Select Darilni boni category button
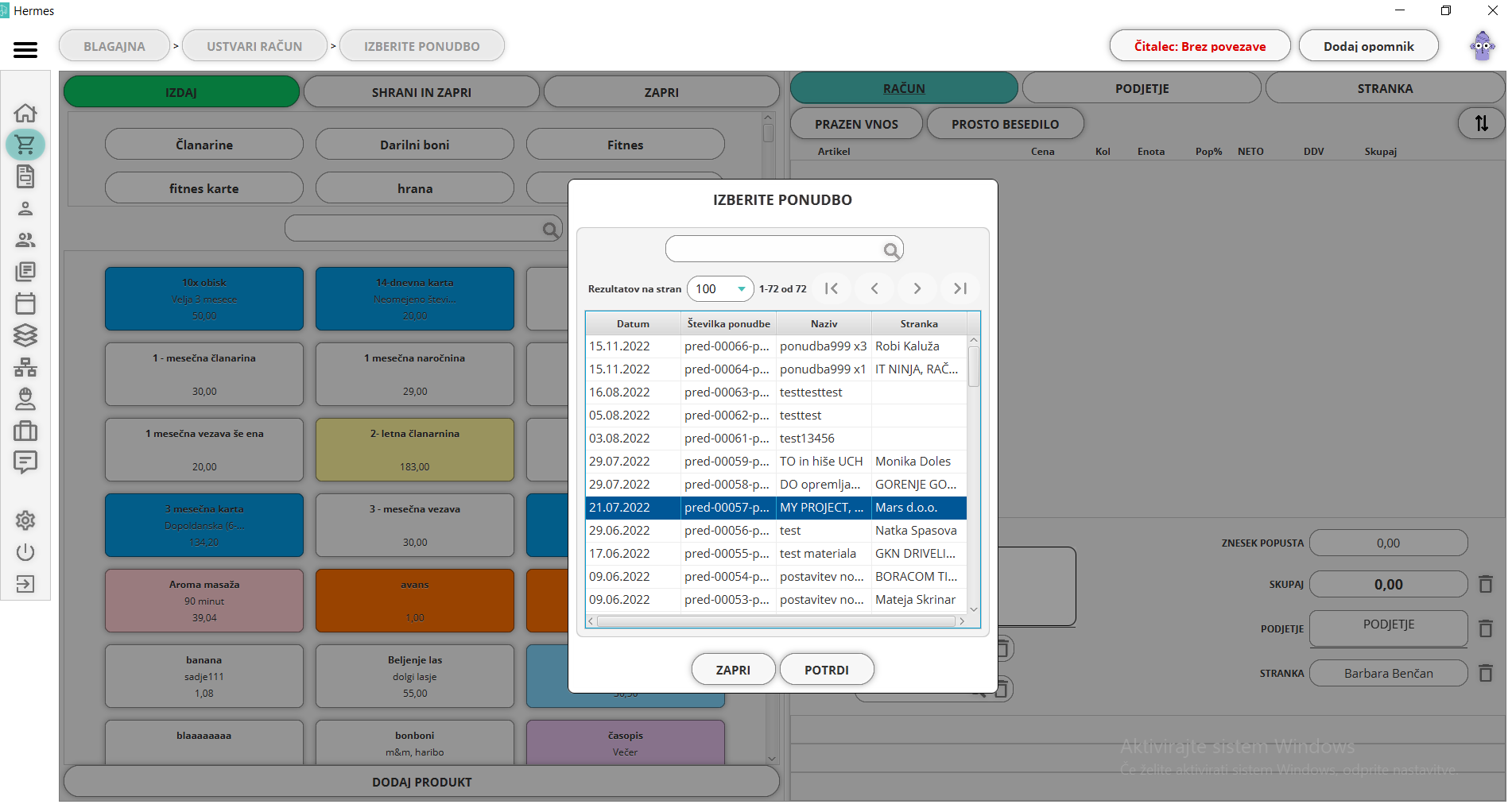This screenshot has height=808, width=1512. (x=415, y=145)
